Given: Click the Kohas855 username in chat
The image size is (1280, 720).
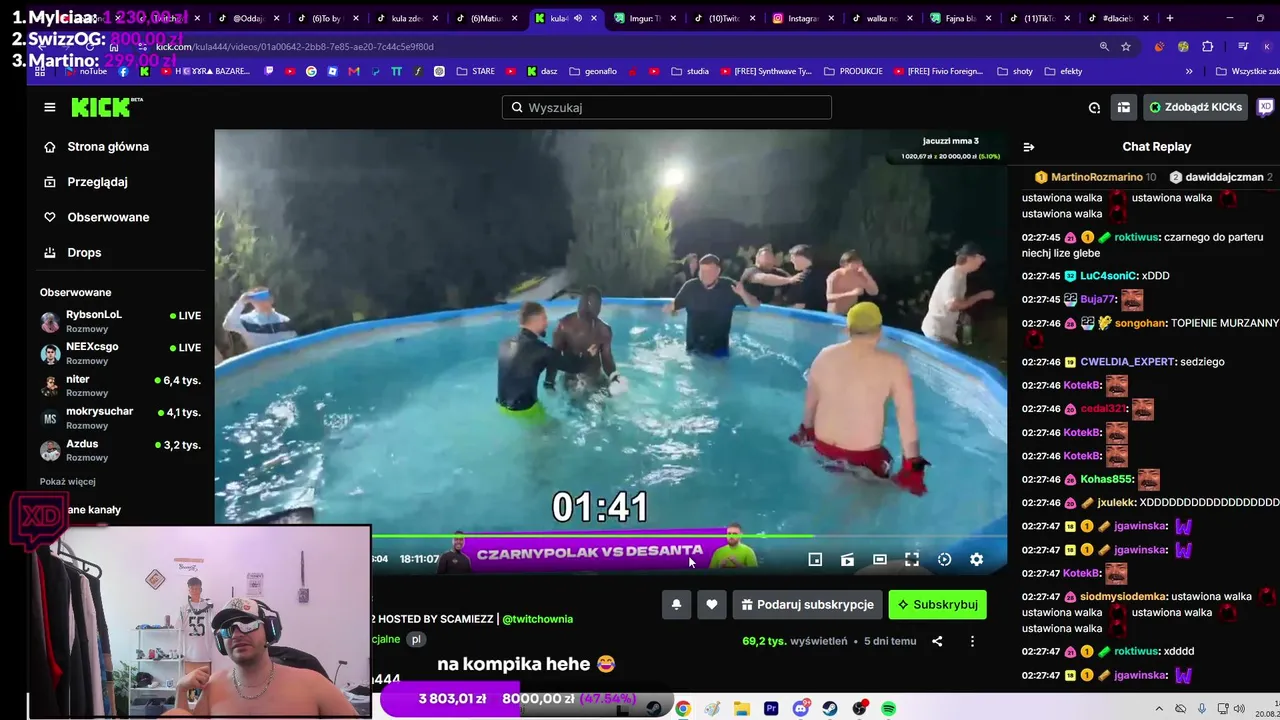Looking at the screenshot, I should [x=1106, y=480].
